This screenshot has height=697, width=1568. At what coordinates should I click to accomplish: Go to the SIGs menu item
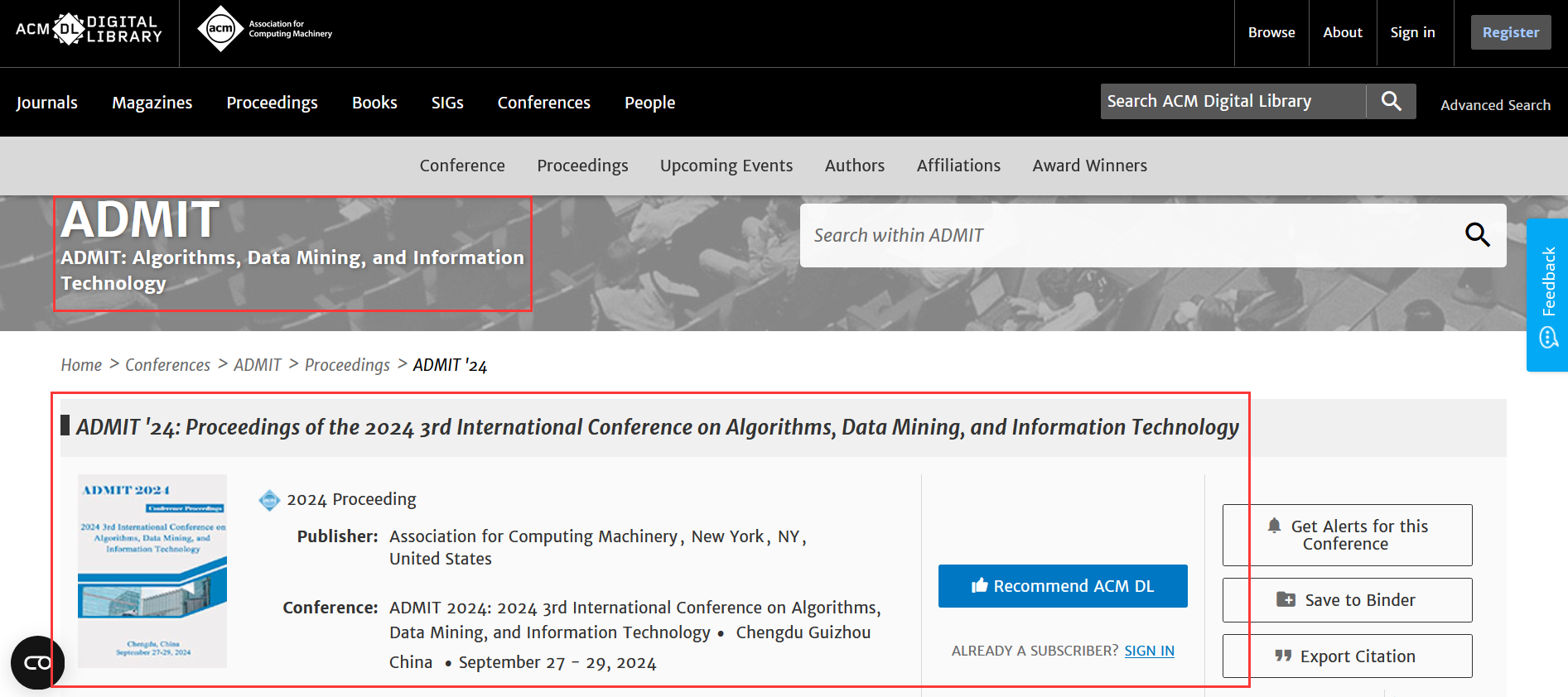(x=447, y=103)
